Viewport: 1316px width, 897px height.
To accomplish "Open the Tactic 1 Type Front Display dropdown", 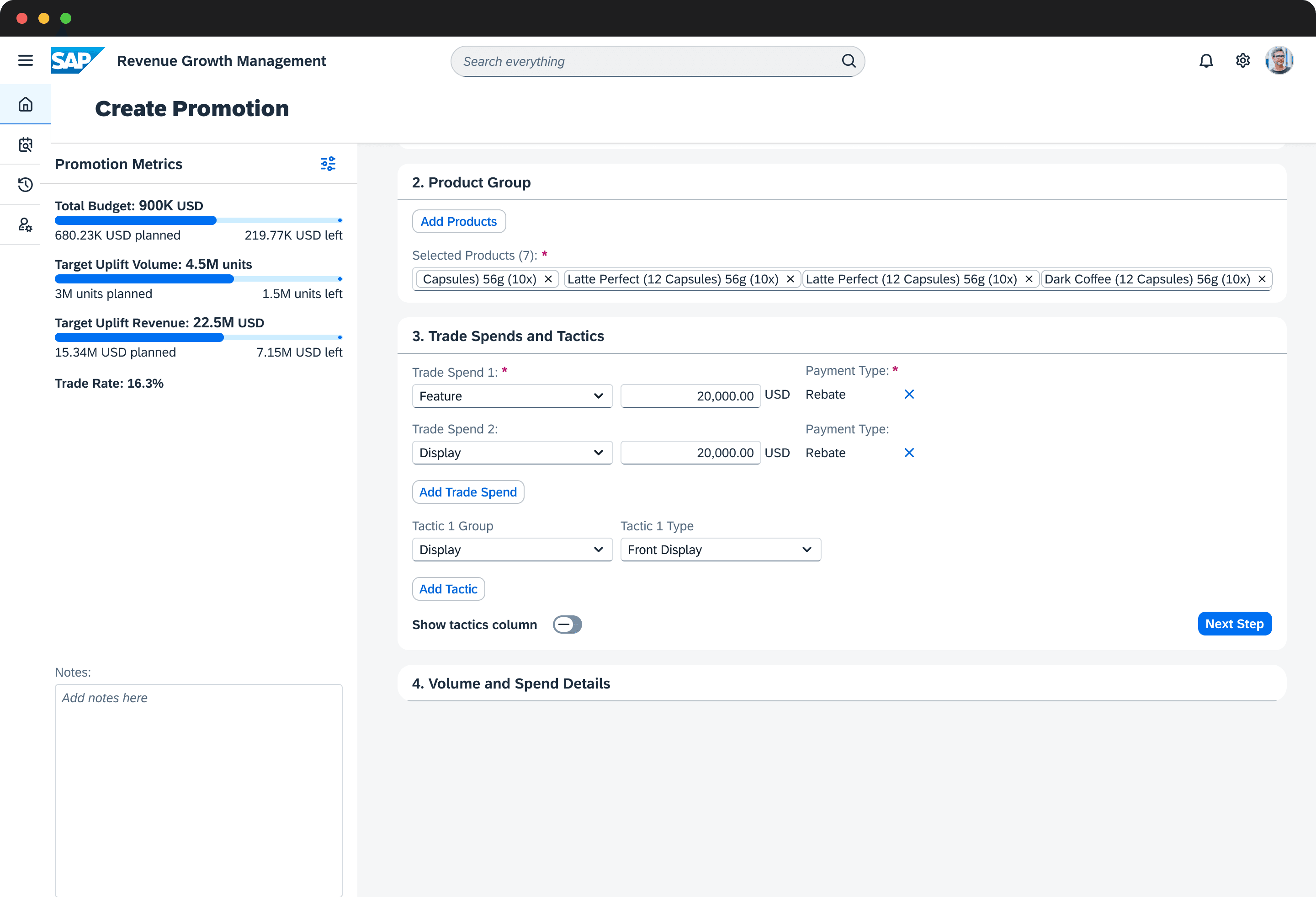I will 720,550.
